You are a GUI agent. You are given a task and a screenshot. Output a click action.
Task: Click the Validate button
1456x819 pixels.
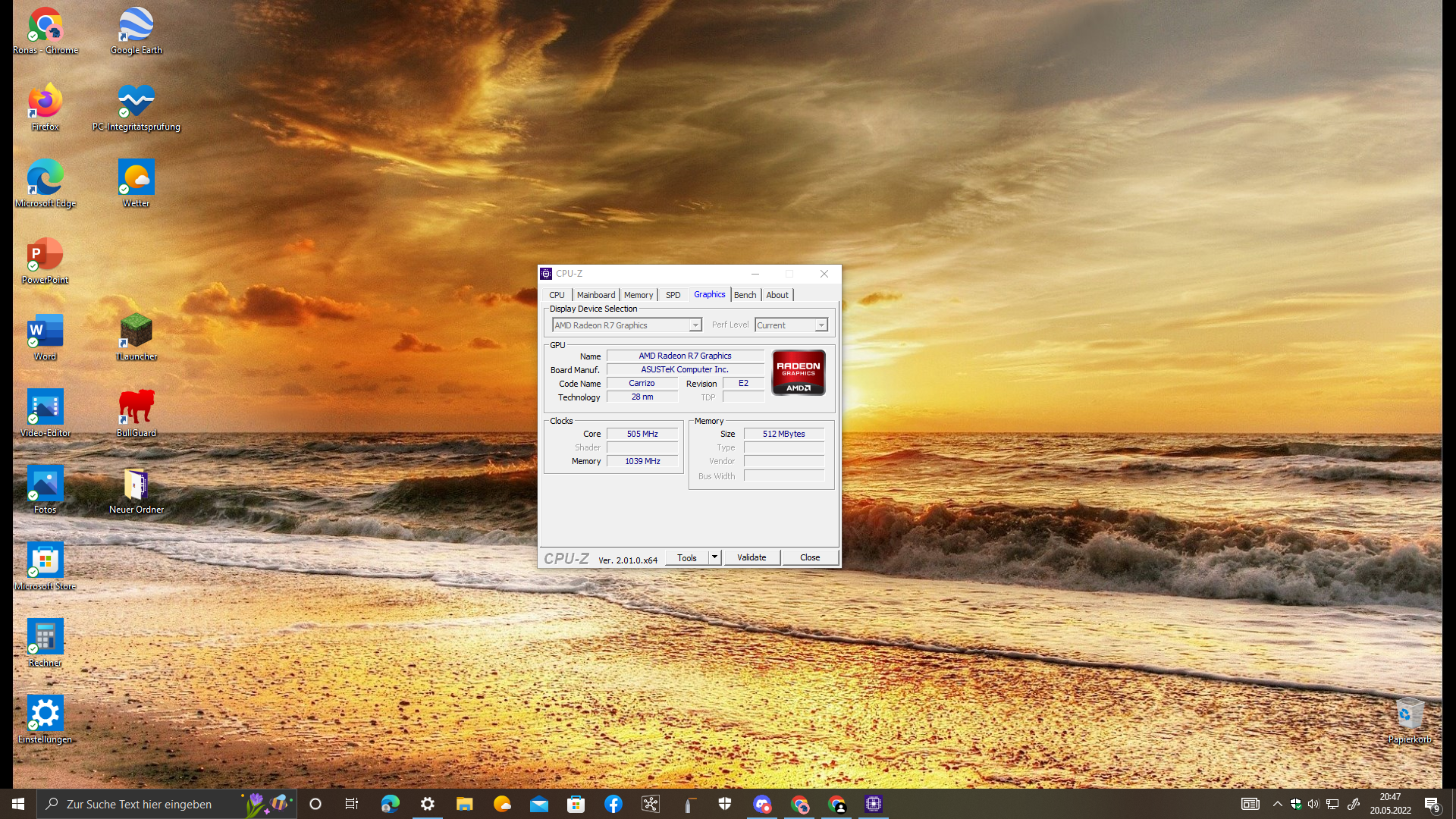point(751,557)
